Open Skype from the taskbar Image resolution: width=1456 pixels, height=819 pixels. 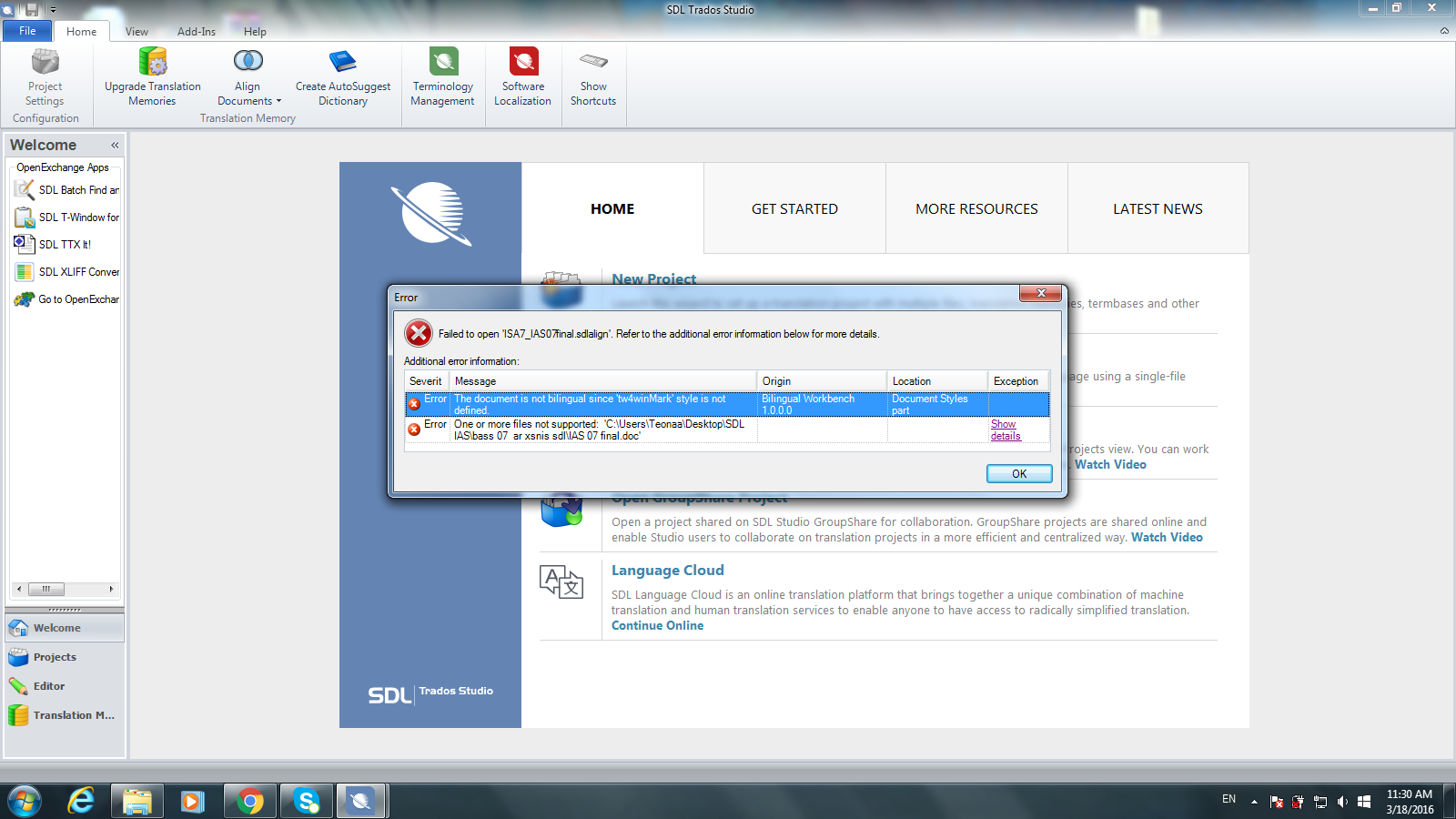click(x=307, y=802)
